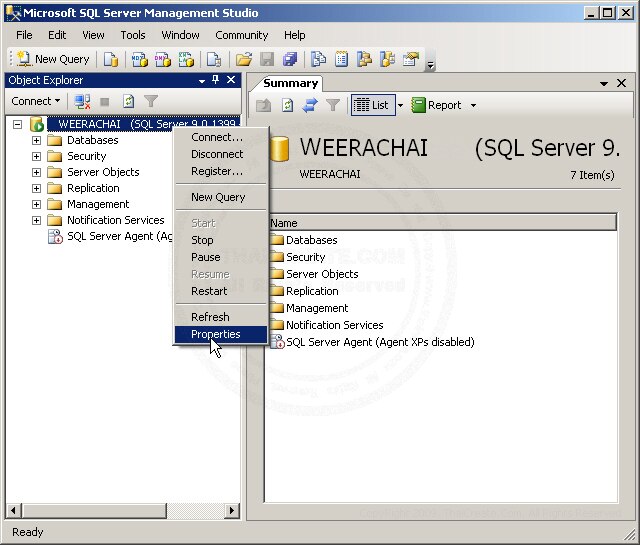
Task: Choose Connect... from context menu
Action: coord(220,137)
